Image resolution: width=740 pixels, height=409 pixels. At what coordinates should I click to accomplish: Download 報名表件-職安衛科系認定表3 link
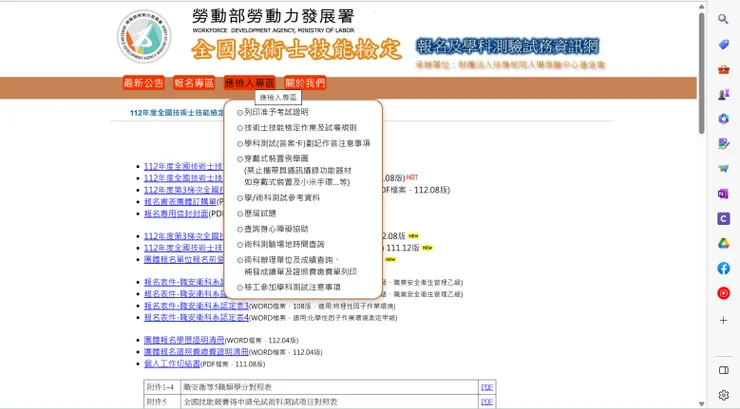click(x=196, y=306)
